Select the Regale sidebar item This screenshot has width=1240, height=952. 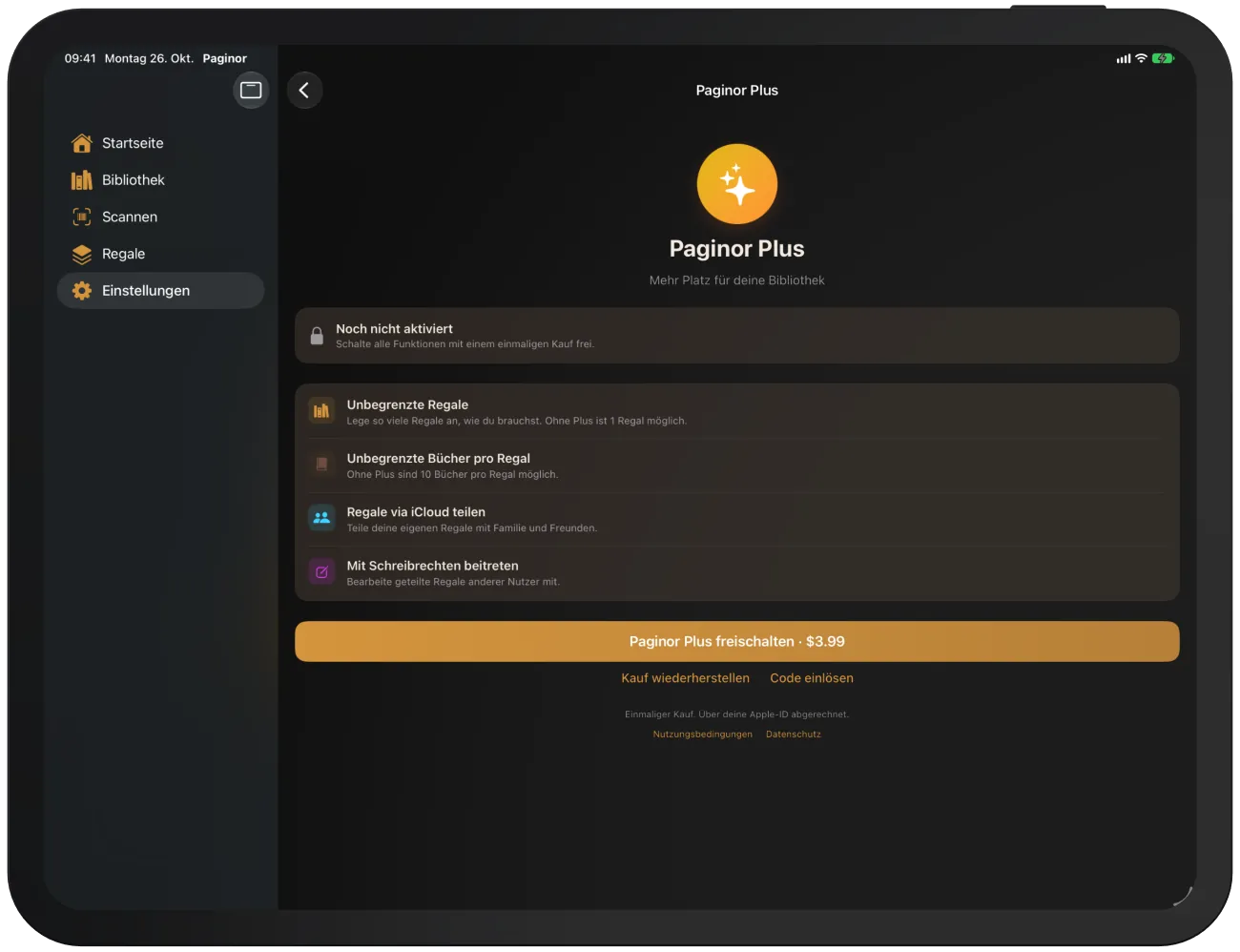coord(160,255)
